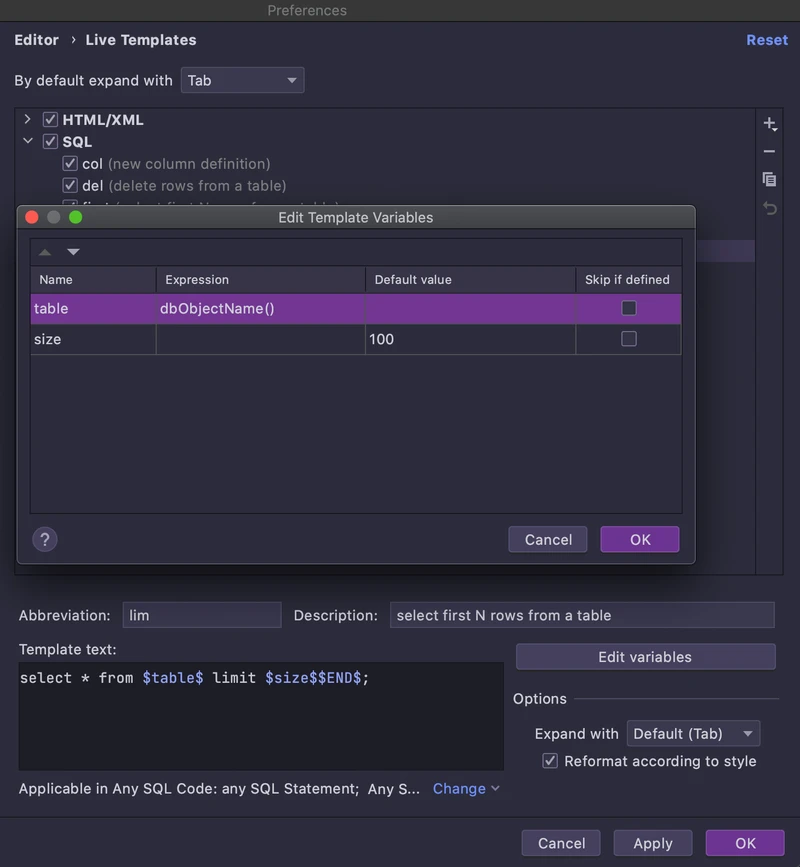Open the 'Expand with Default (Tab)' dropdown

coord(693,733)
